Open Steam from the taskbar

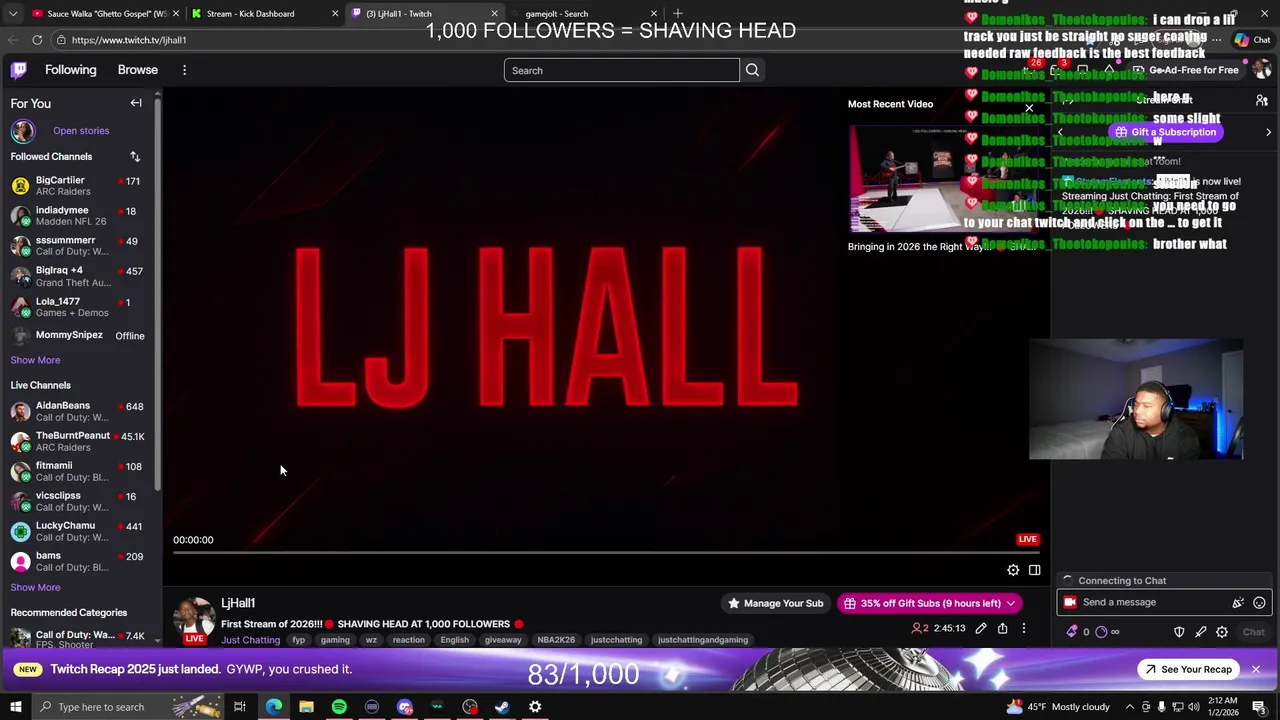coord(502,707)
